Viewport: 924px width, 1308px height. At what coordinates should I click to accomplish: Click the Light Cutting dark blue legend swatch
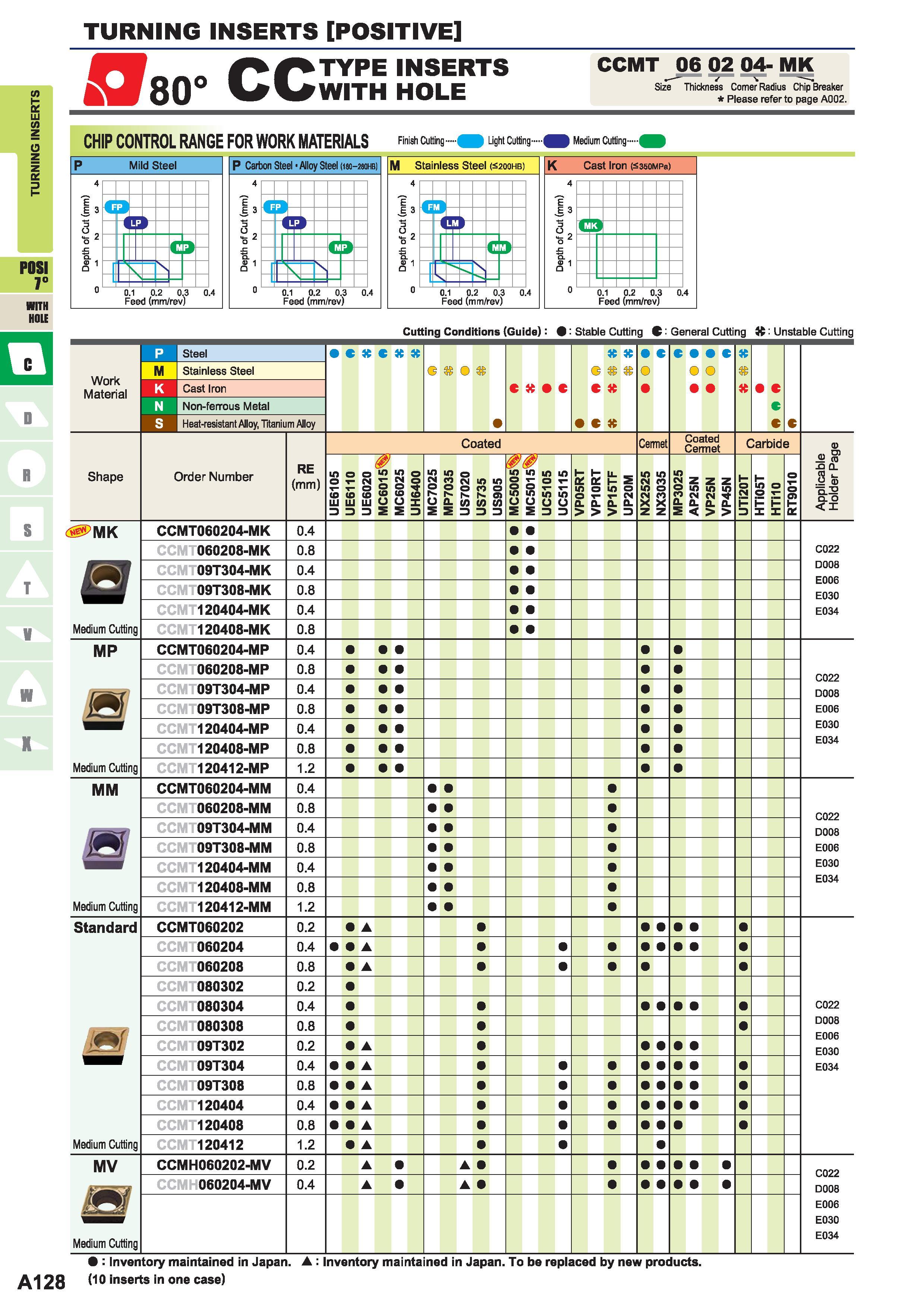pyautogui.click(x=556, y=141)
